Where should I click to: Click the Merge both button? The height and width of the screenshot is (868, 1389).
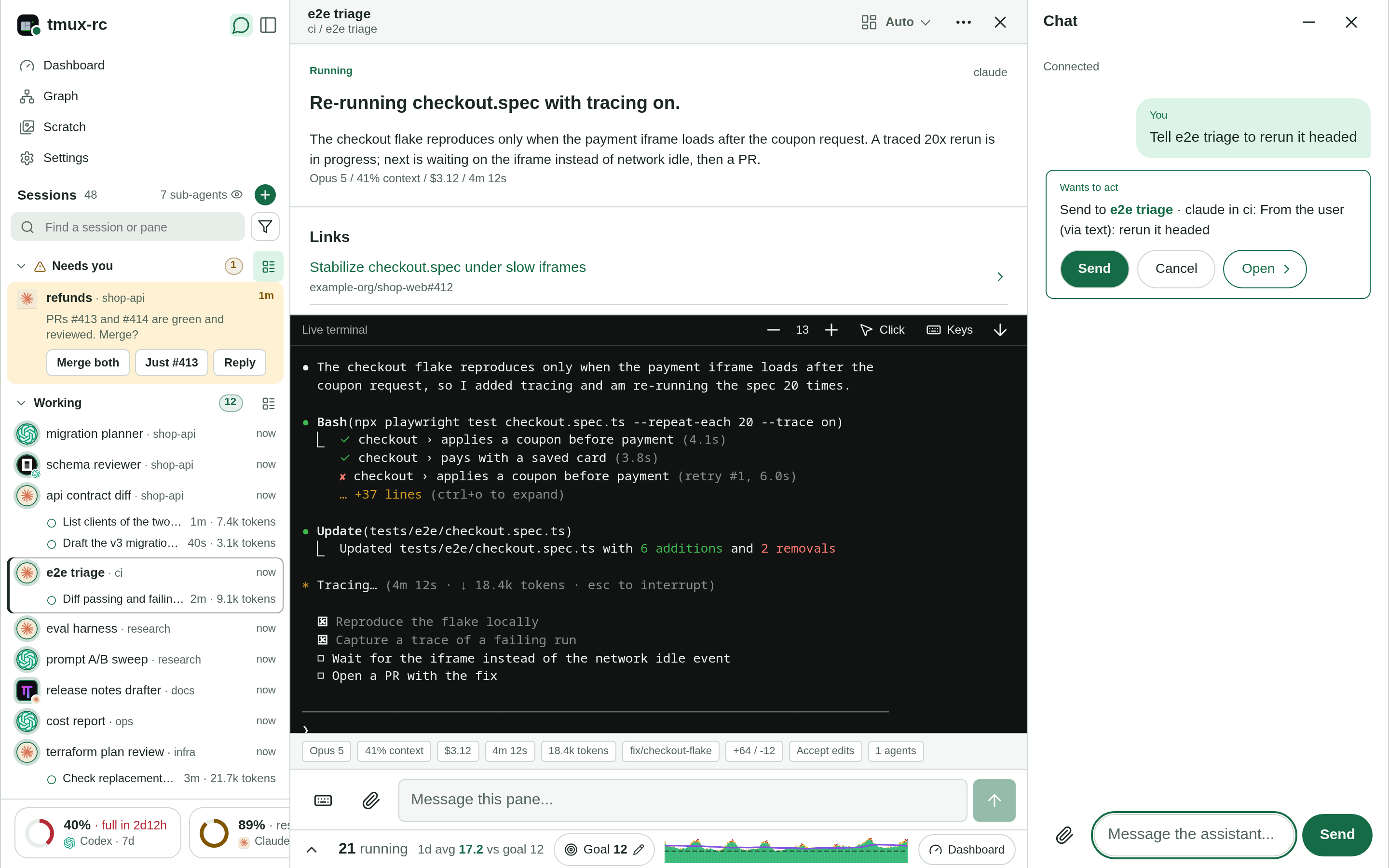coord(88,363)
